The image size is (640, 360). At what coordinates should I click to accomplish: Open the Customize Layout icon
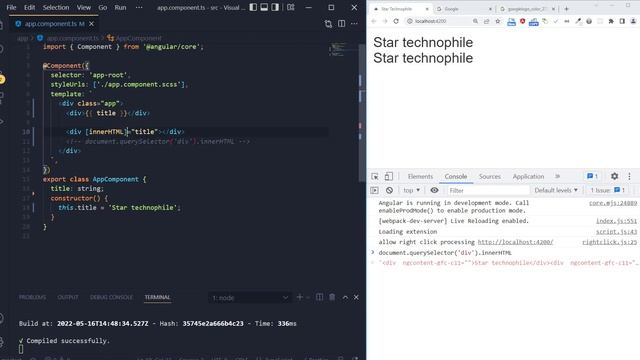tap(291, 7)
